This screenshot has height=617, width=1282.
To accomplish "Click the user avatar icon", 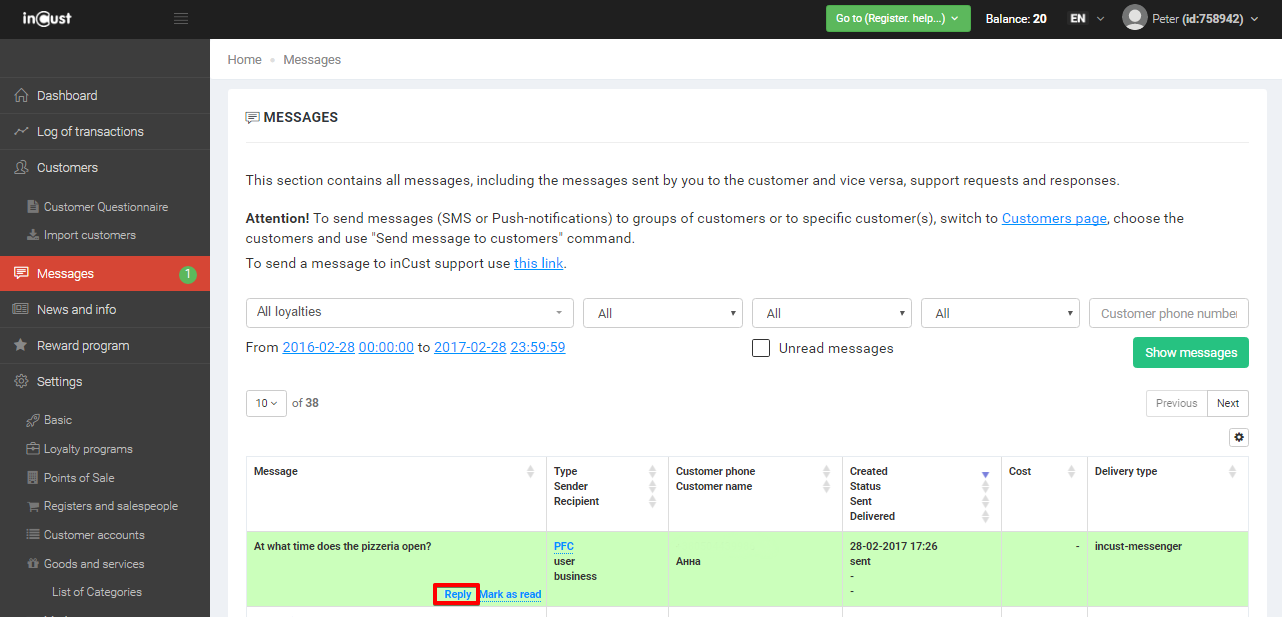I will click(1134, 18).
